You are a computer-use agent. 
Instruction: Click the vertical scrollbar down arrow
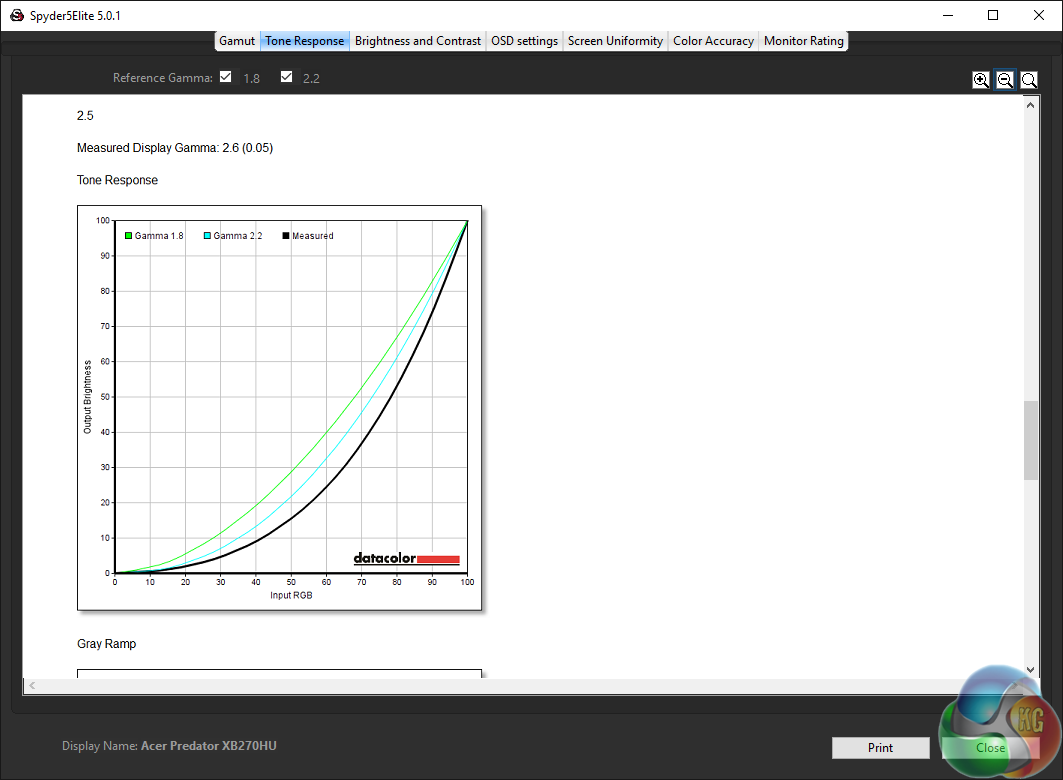(1031, 669)
